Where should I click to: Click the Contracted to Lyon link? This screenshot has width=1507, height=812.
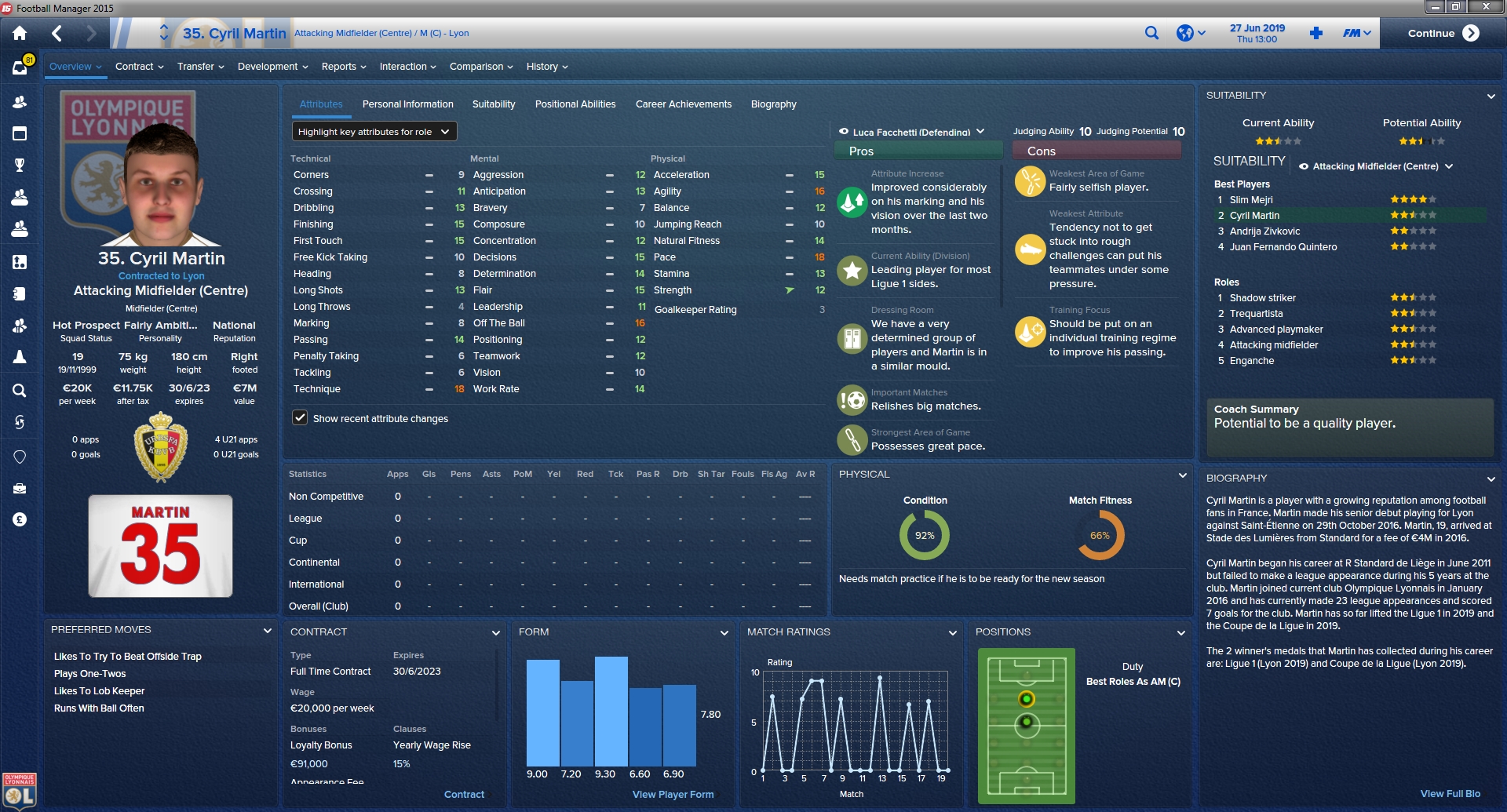(161, 276)
